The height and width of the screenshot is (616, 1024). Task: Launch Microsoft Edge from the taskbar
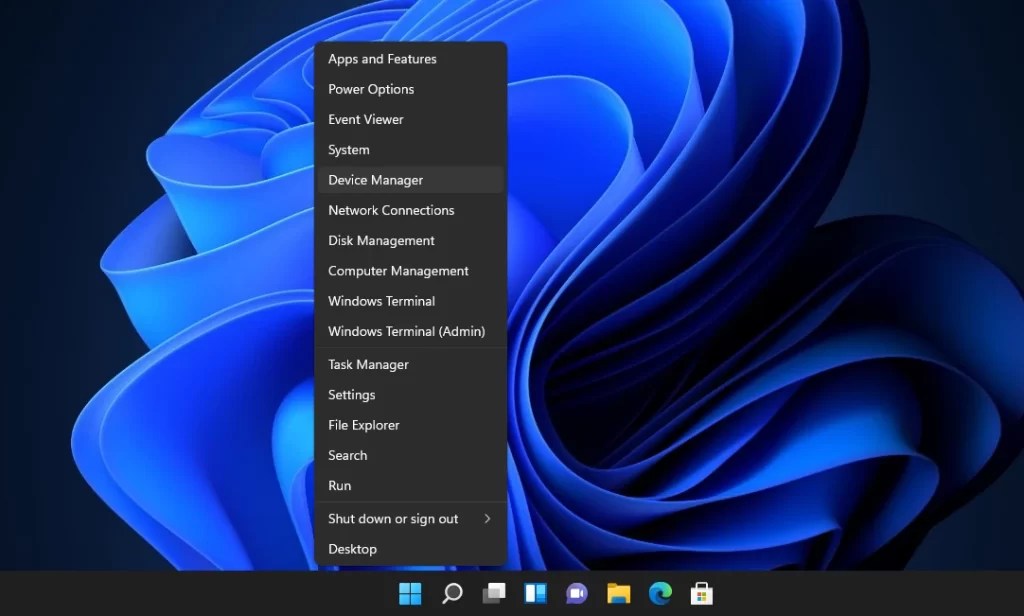(x=660, y=592)
